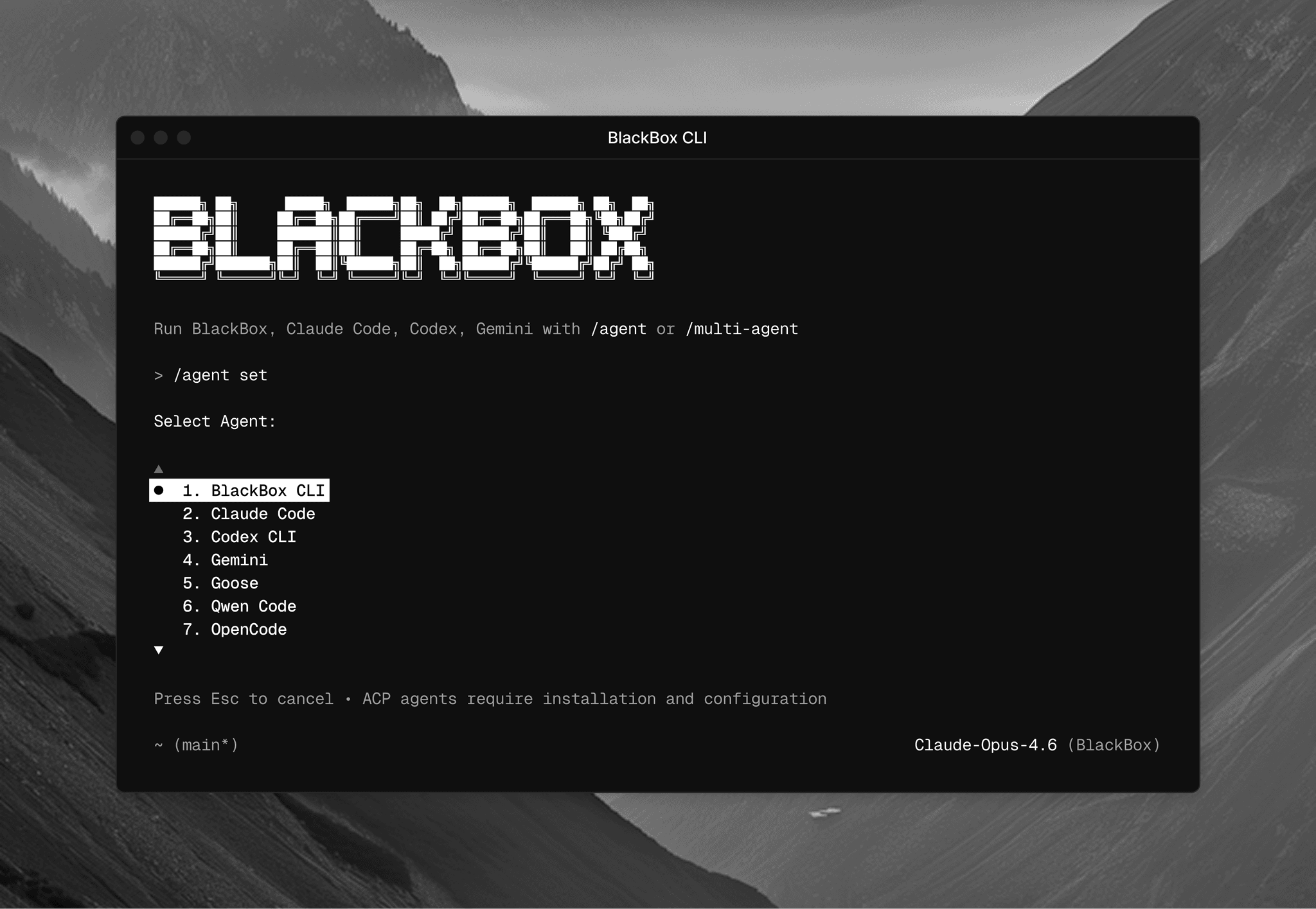The image size is (1316, 909).
Task: Click the radio bullet beside BlackBox CLI
Action: (x=159, y=490)
